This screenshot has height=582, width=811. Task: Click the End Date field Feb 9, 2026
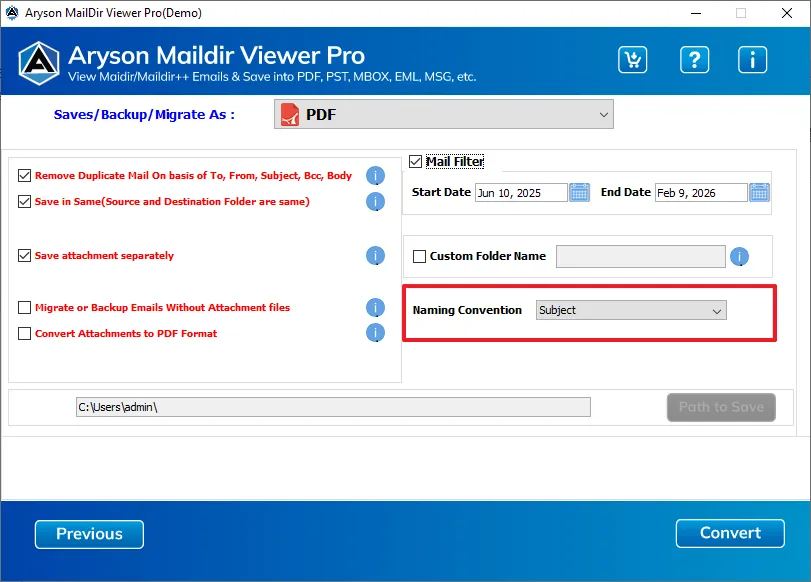coord(701,193)
